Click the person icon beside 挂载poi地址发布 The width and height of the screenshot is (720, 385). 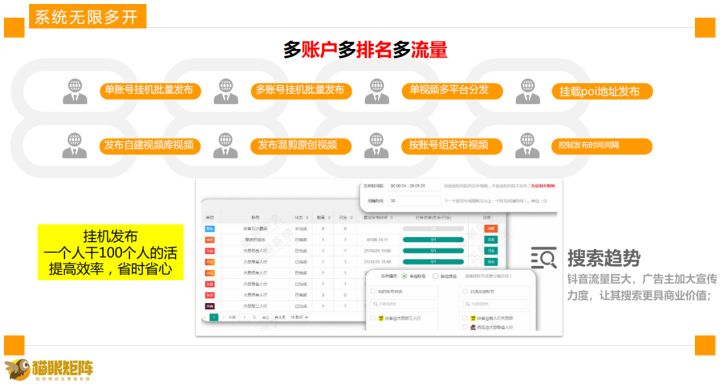click(x=528, y=91)
